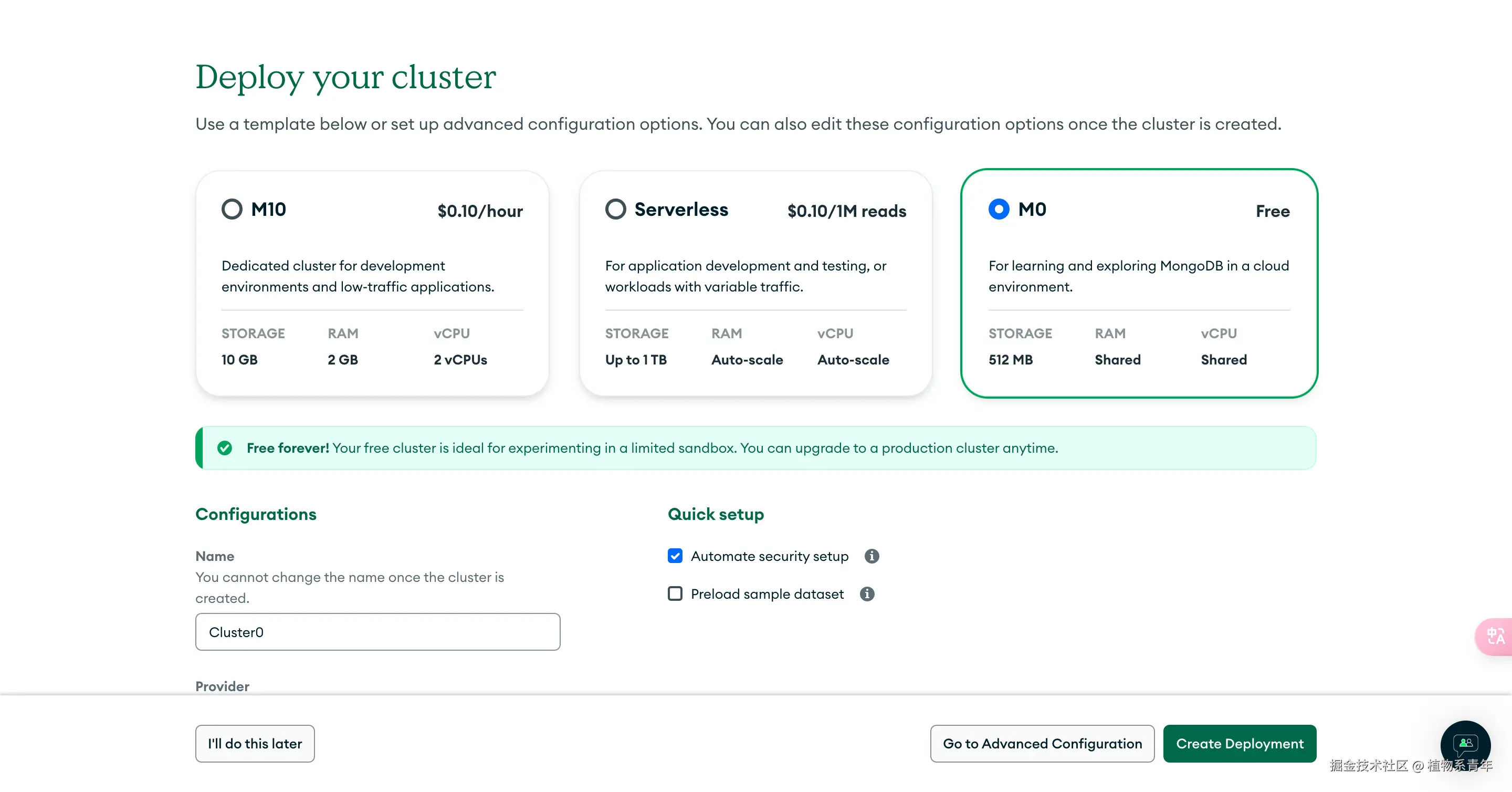
Task: Click the Quick setup heading
Action: tap(716, 514)
